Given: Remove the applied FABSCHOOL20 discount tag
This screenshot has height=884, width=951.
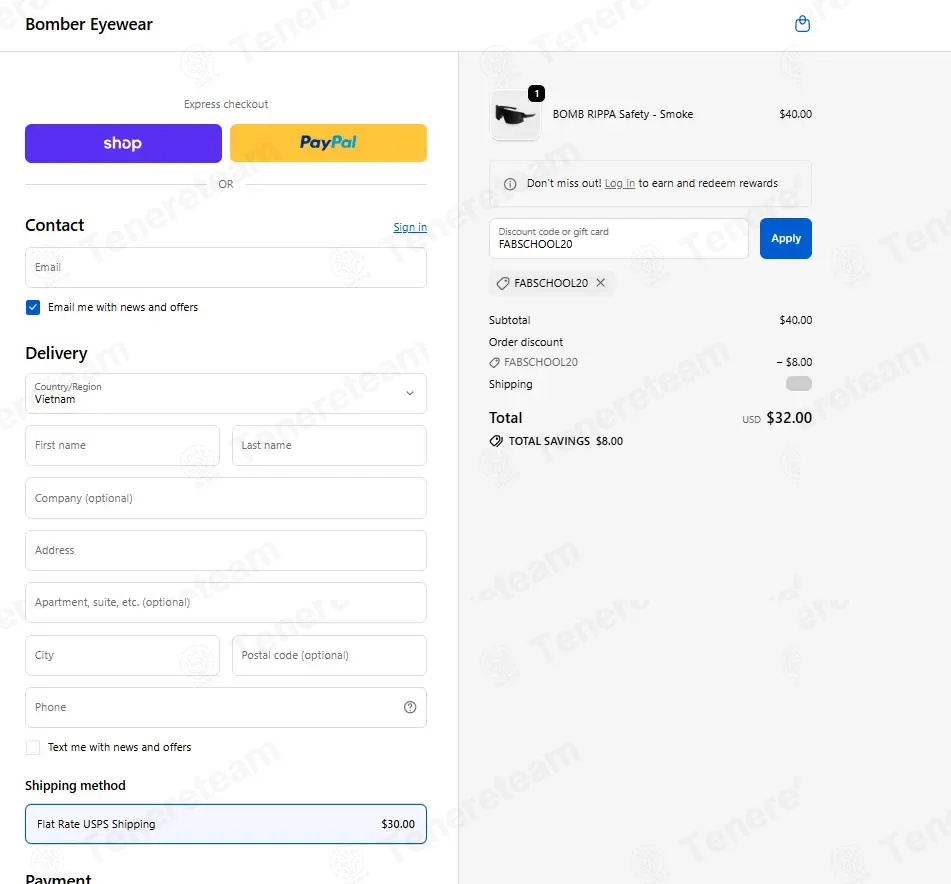Looking at the screenshot, I should [x=600, y=283].
